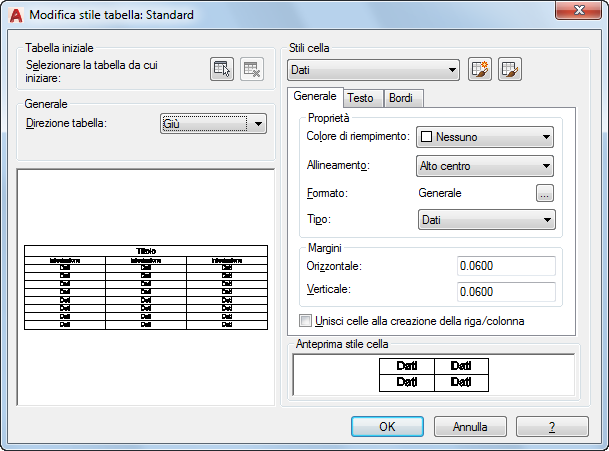Expand the Colore di riempimento dropdown
Screen dimensions: 609x451
pos(485,137)
